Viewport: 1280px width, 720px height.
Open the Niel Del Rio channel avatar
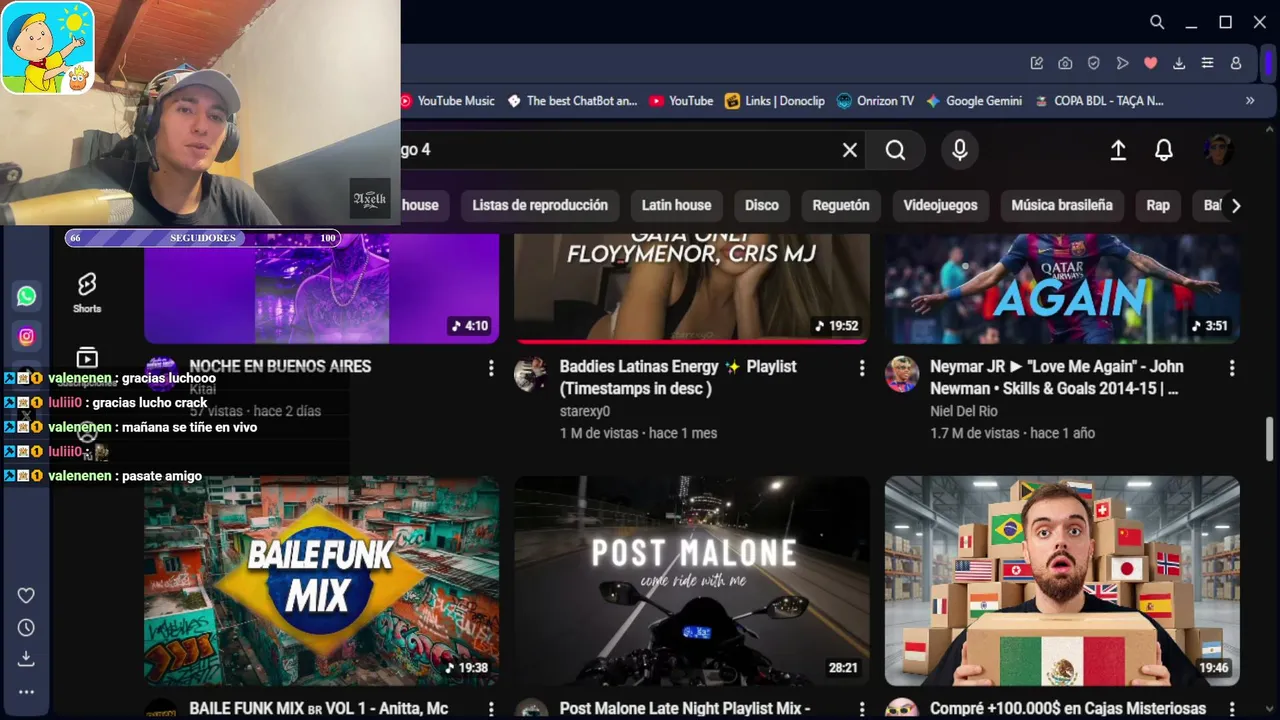click(x=902, y=374)
